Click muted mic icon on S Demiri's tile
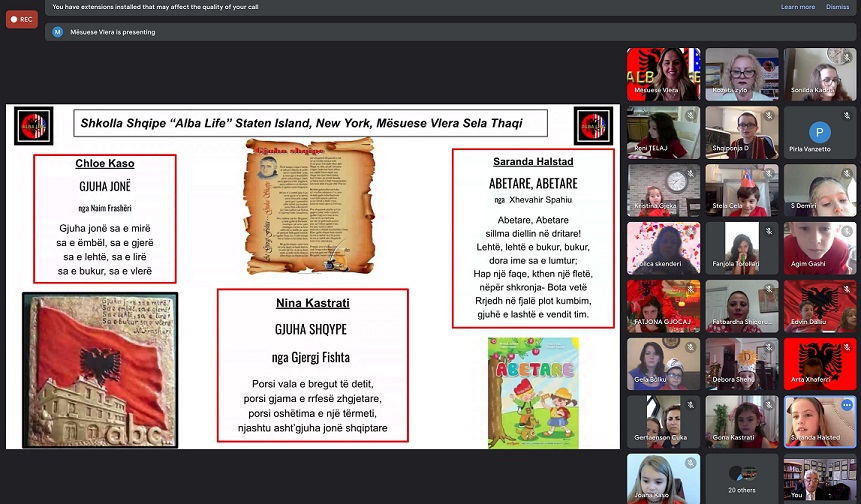The image size is (861, 504). tap(847, 174)
